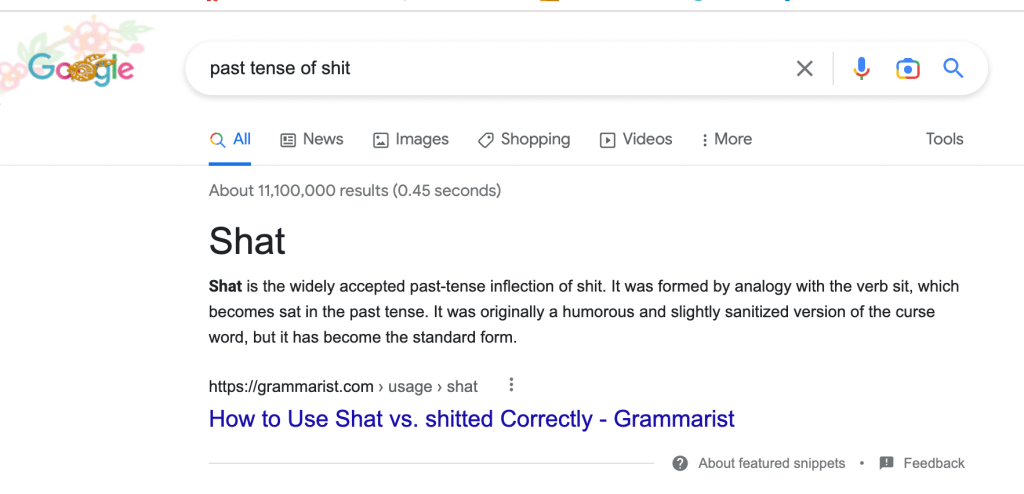Screen dimensions: 1024x494
Task: Click the Google doodle logo
Action: tap(78, 66)
